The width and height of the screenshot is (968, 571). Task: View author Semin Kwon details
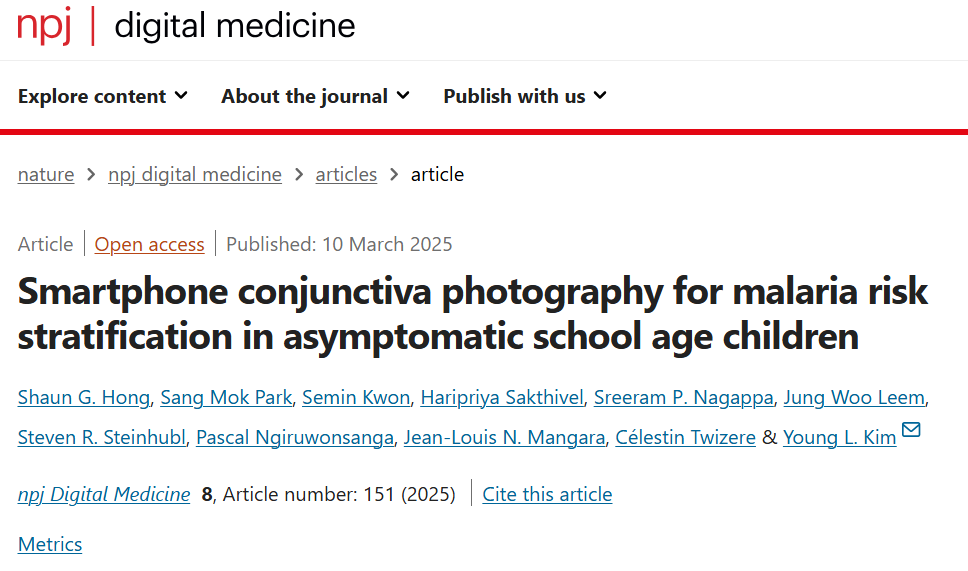pos(356,398)
